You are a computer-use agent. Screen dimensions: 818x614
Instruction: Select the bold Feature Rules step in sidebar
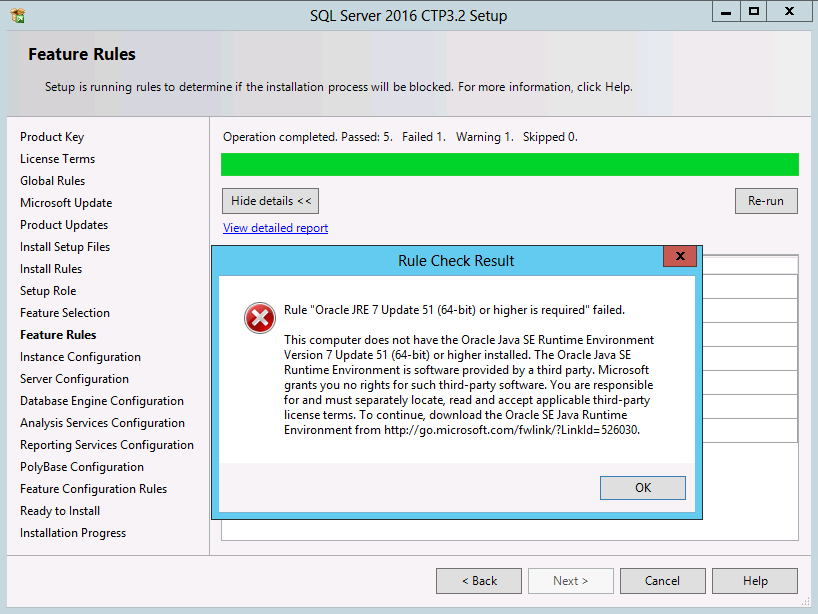58,334
